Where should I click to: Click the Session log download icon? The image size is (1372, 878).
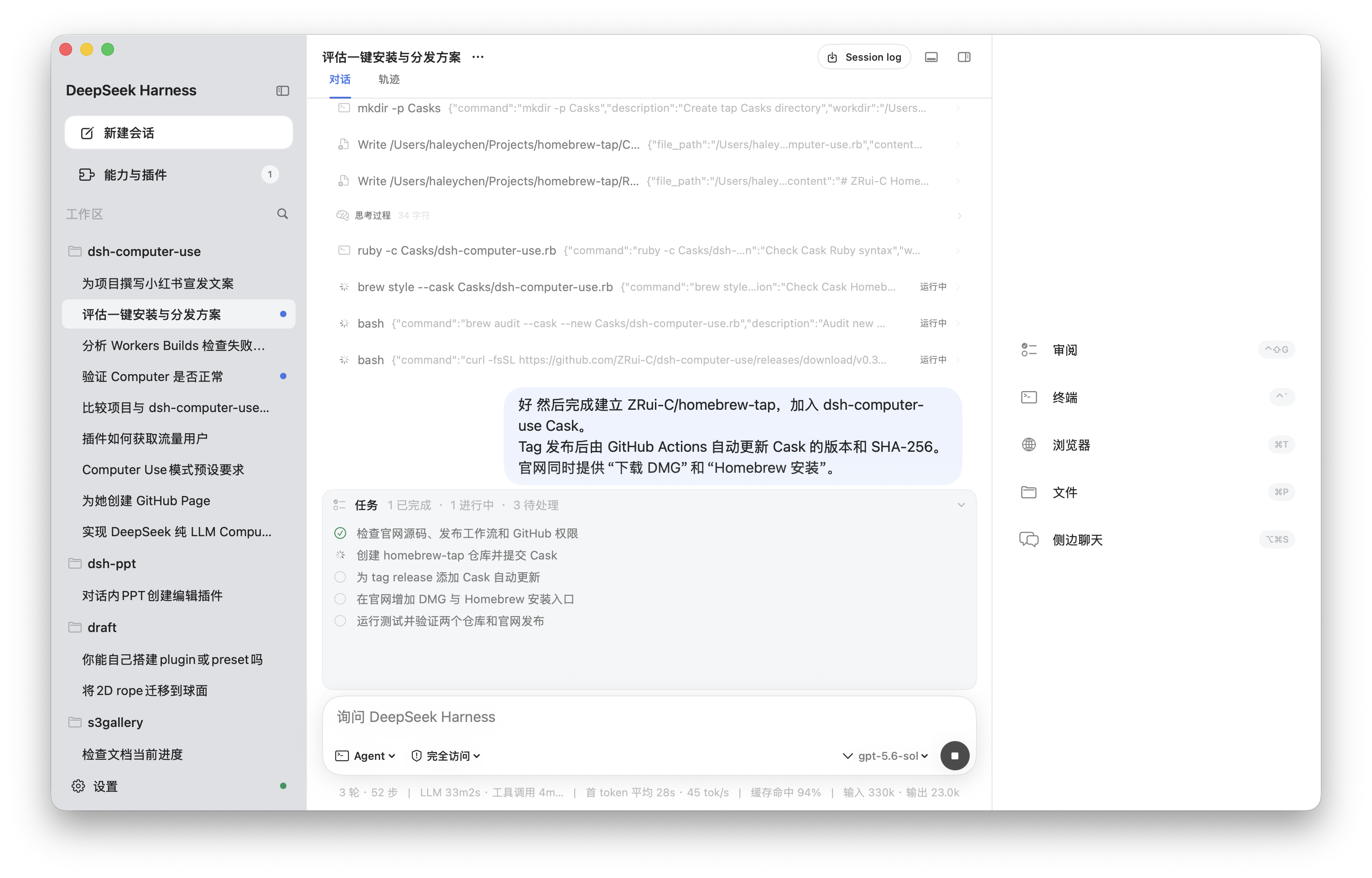(832, 57)
